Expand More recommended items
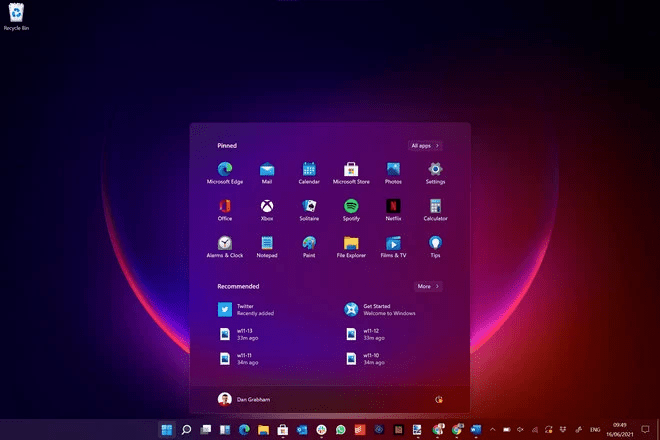Viewport: 660px width, 440px height. pyautogui.click(x=428, y=286)
